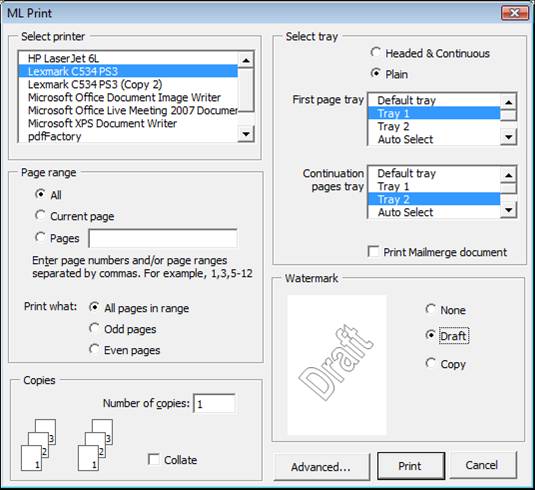This screenshot has height=490, width=535.
Task: Click continuation tray scroll down arrow
Action: 508,210
